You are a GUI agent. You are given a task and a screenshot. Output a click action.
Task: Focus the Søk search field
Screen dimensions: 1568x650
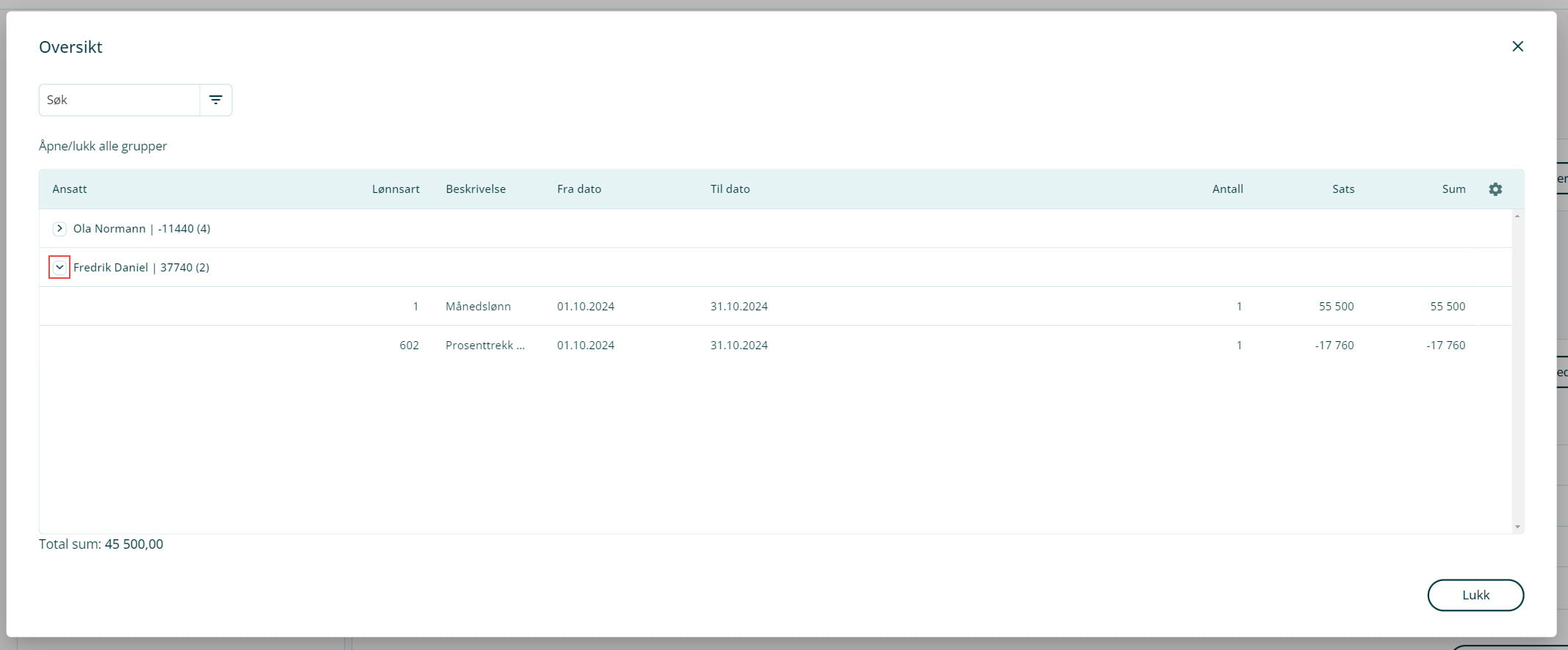coord(119,100)
